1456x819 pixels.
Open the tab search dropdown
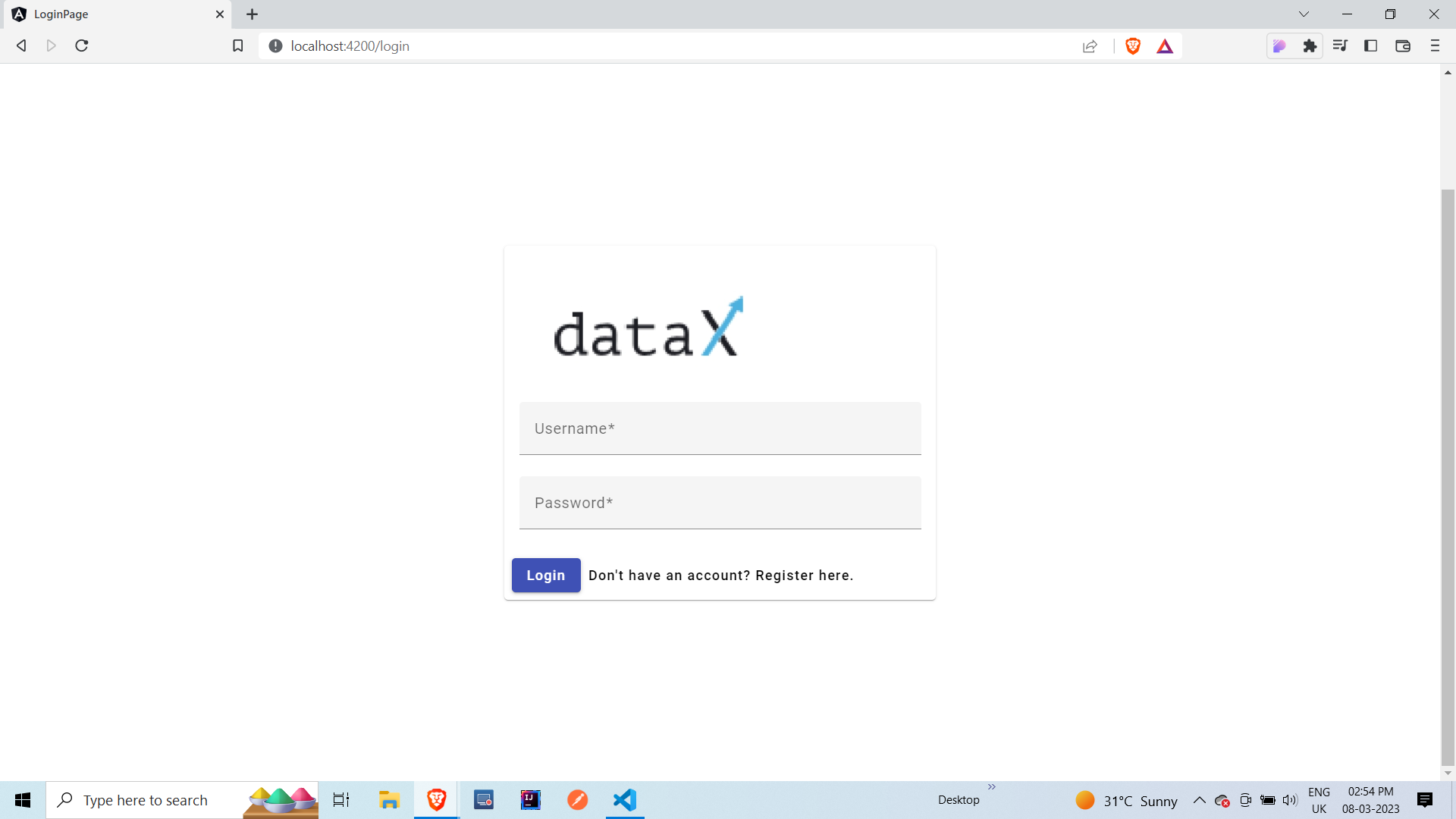1304,14
